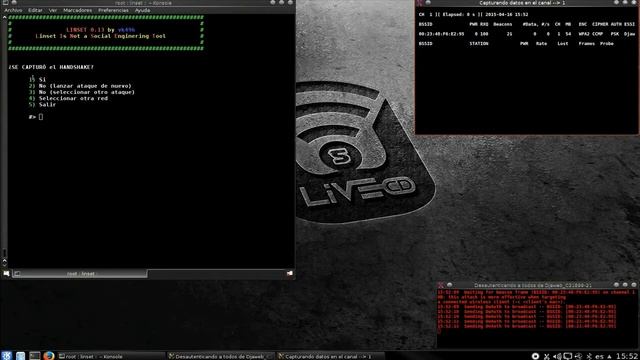640x360 pixels.
Task: Open the Editar menu in Konsole
Action: (35, 10)
